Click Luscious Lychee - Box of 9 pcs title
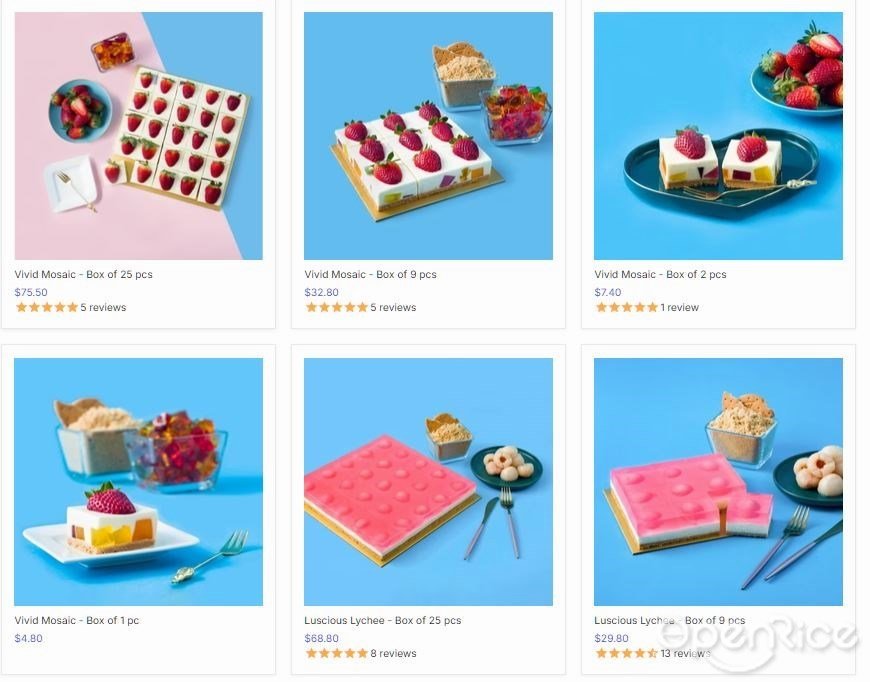 670,620
